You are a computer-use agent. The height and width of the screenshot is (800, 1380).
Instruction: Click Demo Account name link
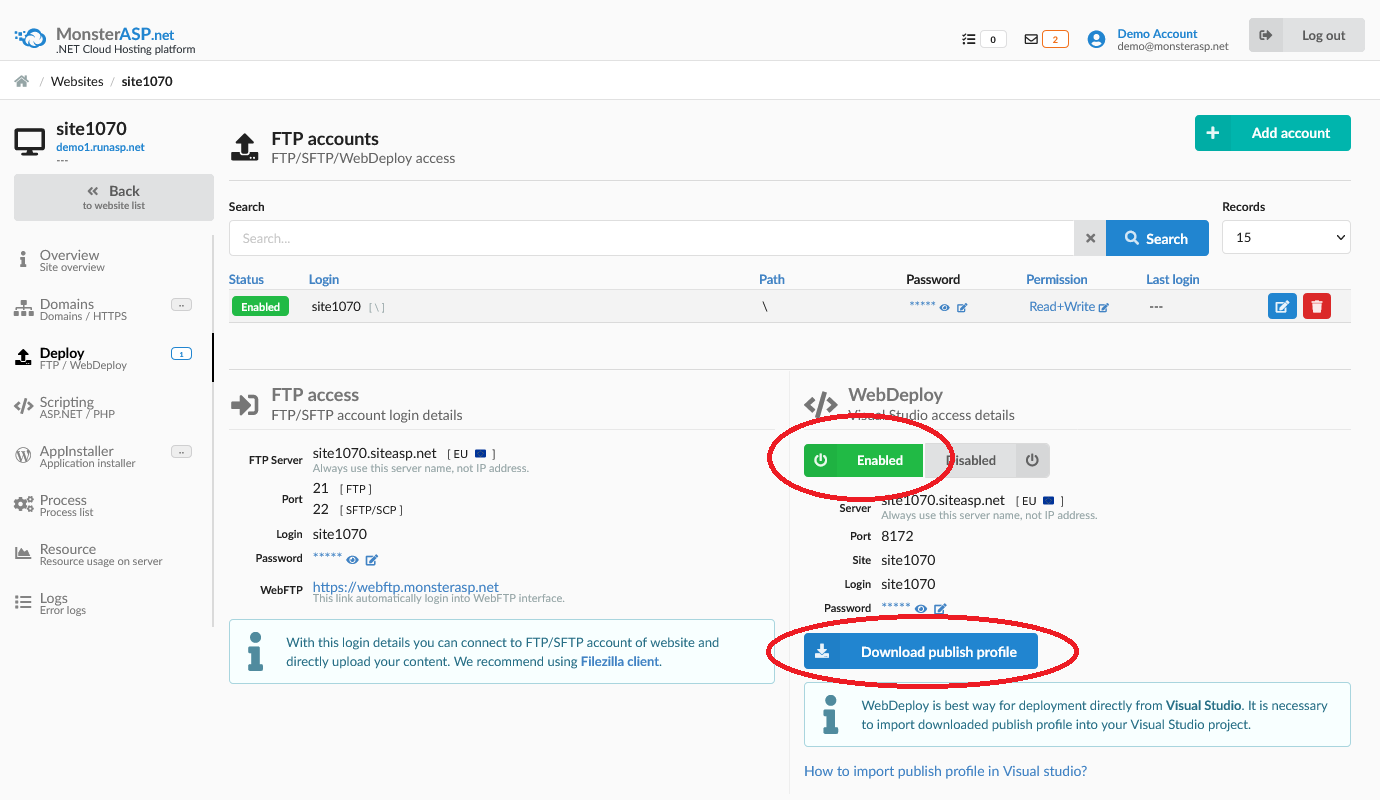pyautogui.click(x=1157, y=33)
